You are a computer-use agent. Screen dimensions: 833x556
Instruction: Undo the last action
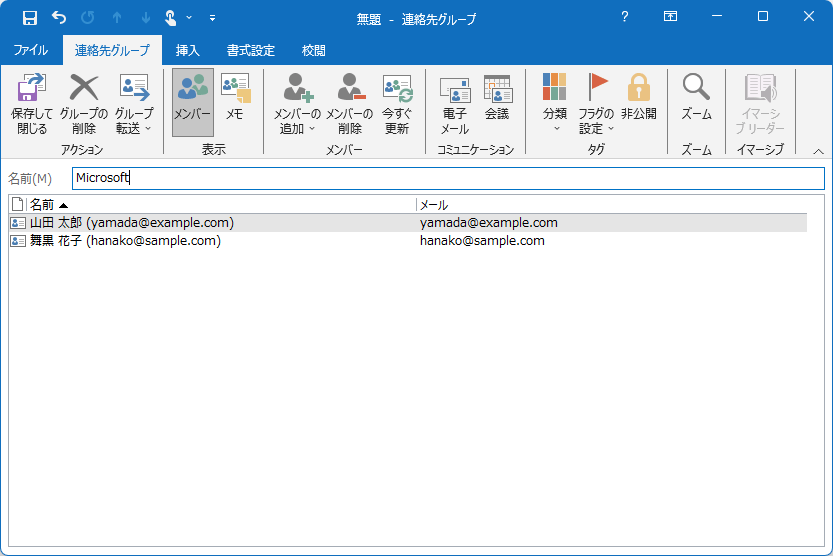[59, 18]
